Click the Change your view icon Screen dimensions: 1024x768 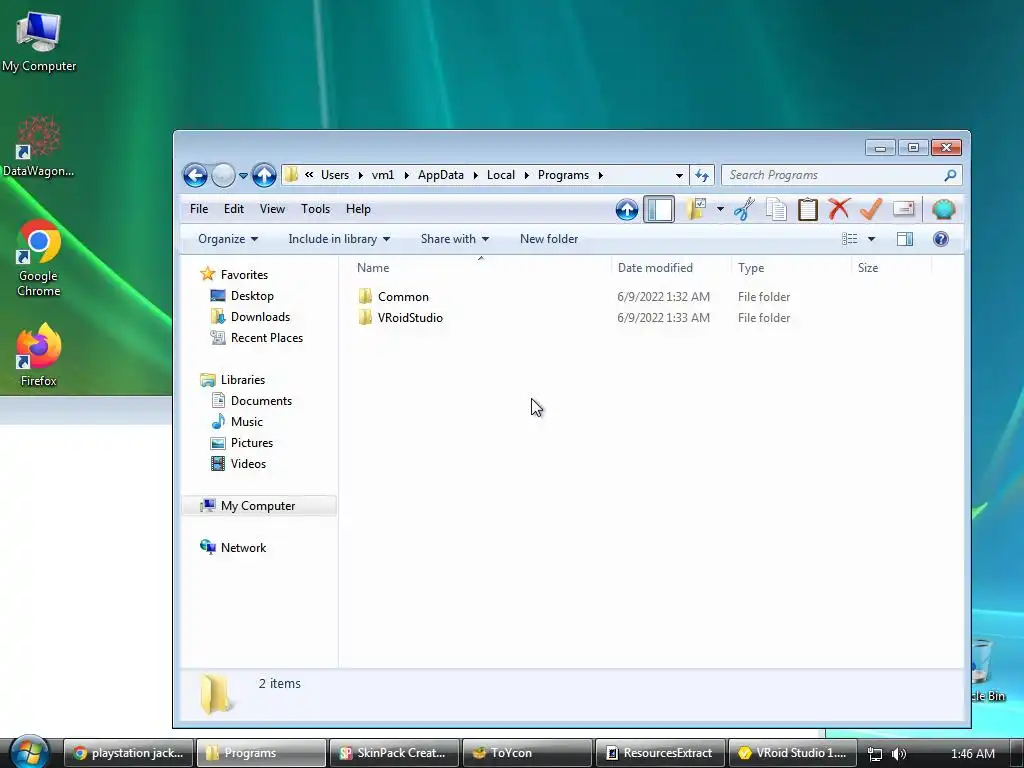point(850,239)
